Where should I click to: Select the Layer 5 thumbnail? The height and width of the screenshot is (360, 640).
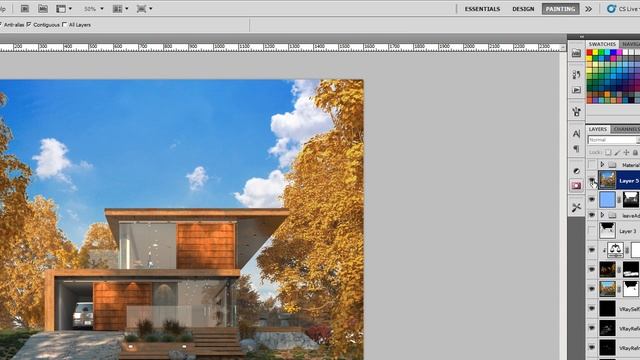click(607, 180)
